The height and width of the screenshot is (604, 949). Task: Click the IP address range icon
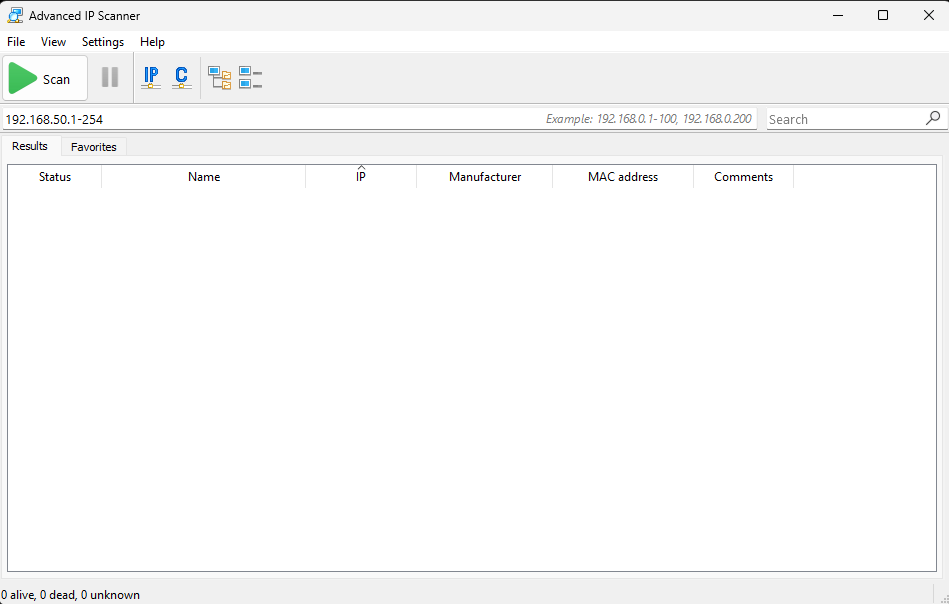coord(151,77)
